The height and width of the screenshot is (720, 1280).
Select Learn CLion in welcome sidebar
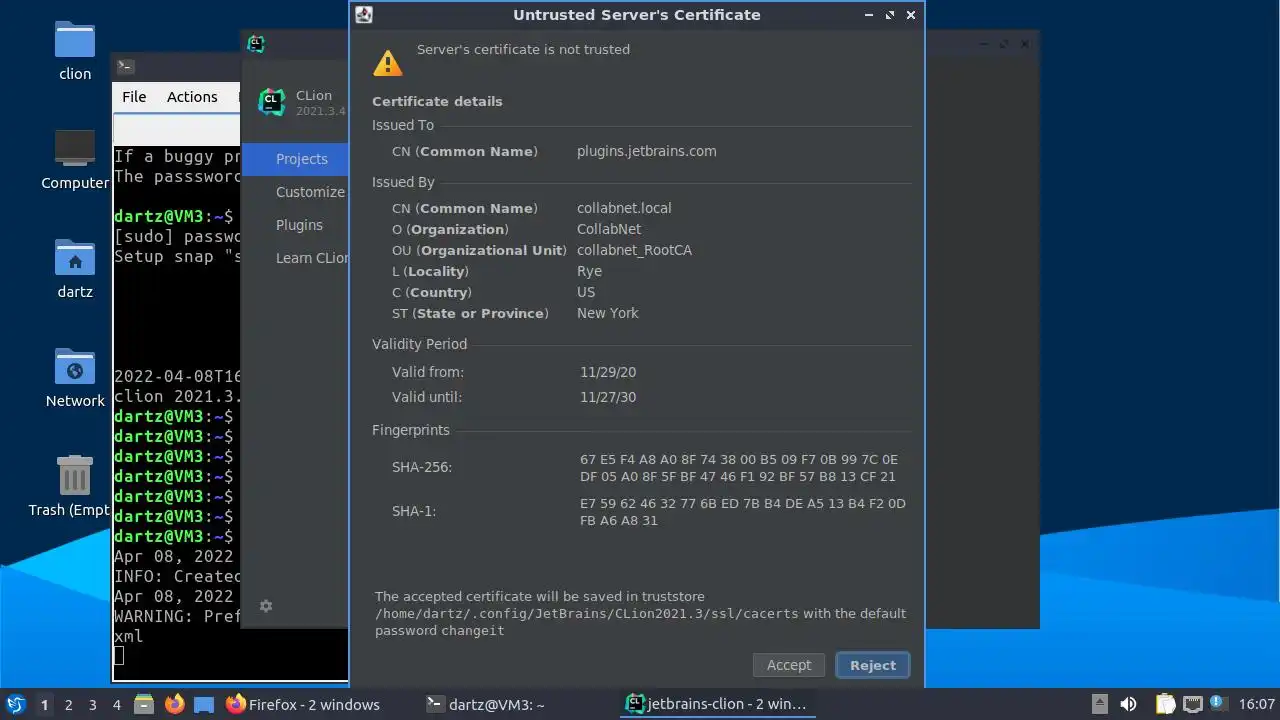point(295,258)
